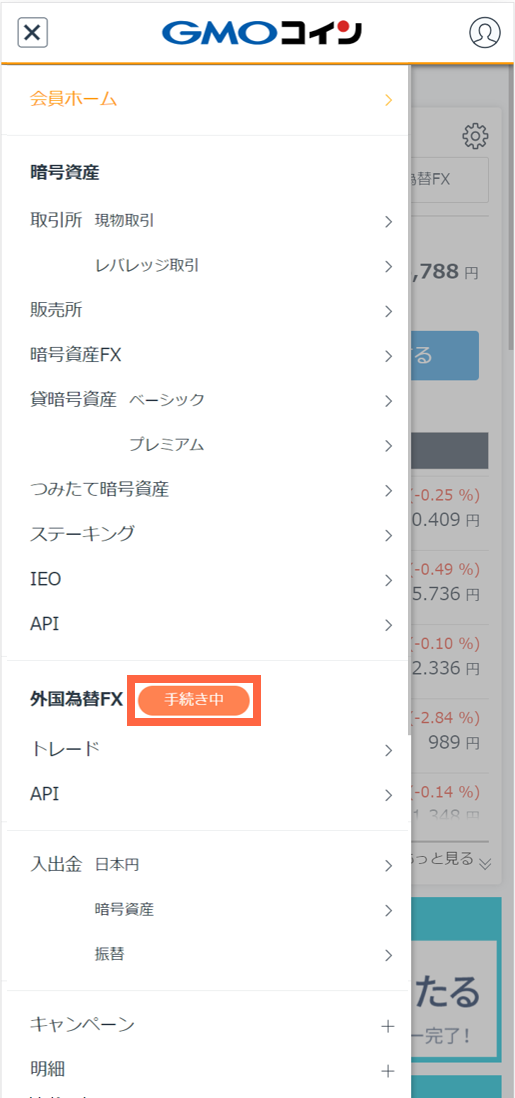Viewport: 515px width, 1098px height.
Task: Open 入出金 日本円
Action: [x=206, y=866]
